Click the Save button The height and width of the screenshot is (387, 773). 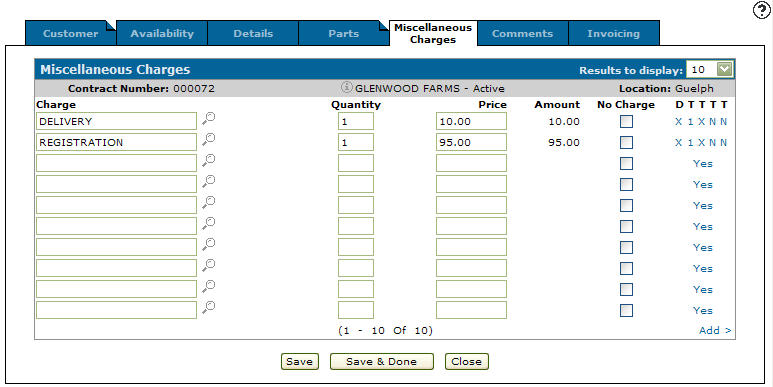300,361
